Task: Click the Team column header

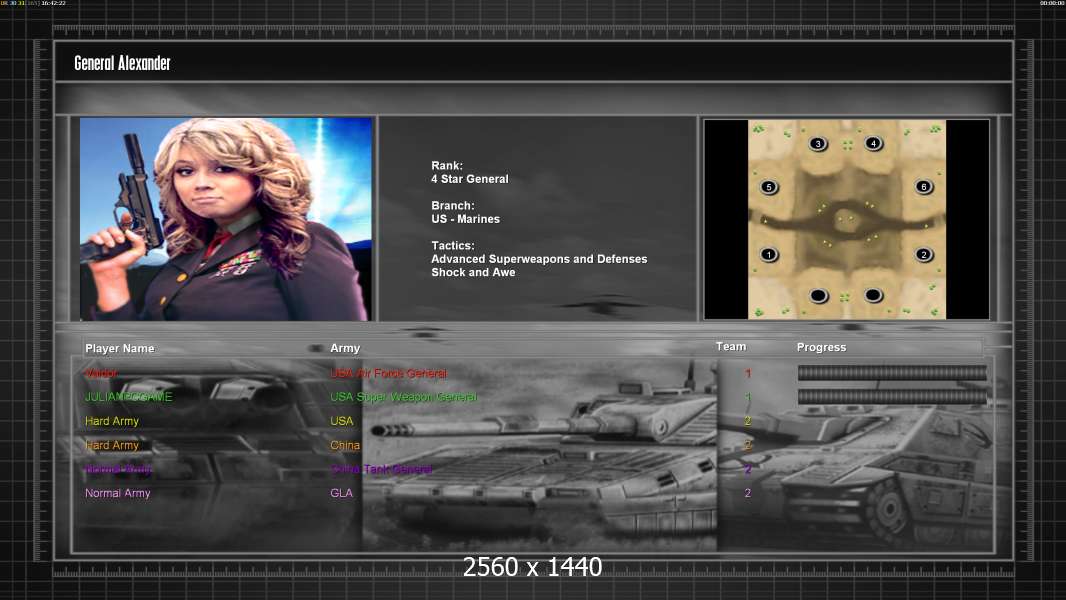Action: tap(731, 347)
